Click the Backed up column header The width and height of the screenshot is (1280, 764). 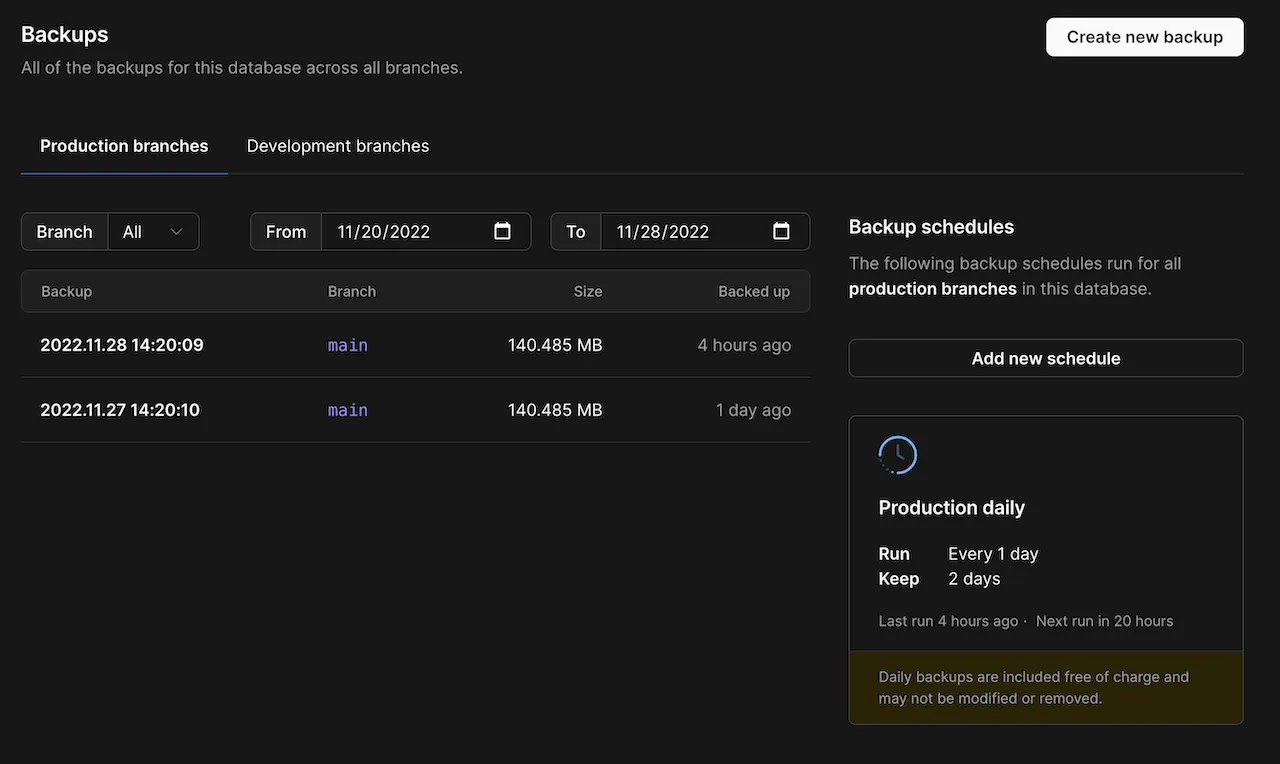point(754,292)
